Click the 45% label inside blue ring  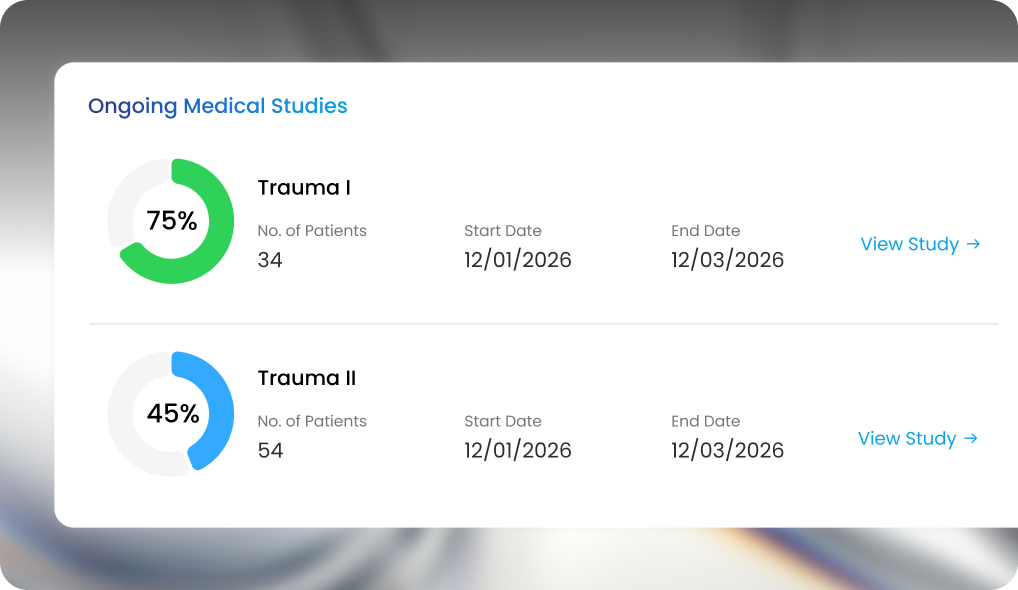coord(173,413)
